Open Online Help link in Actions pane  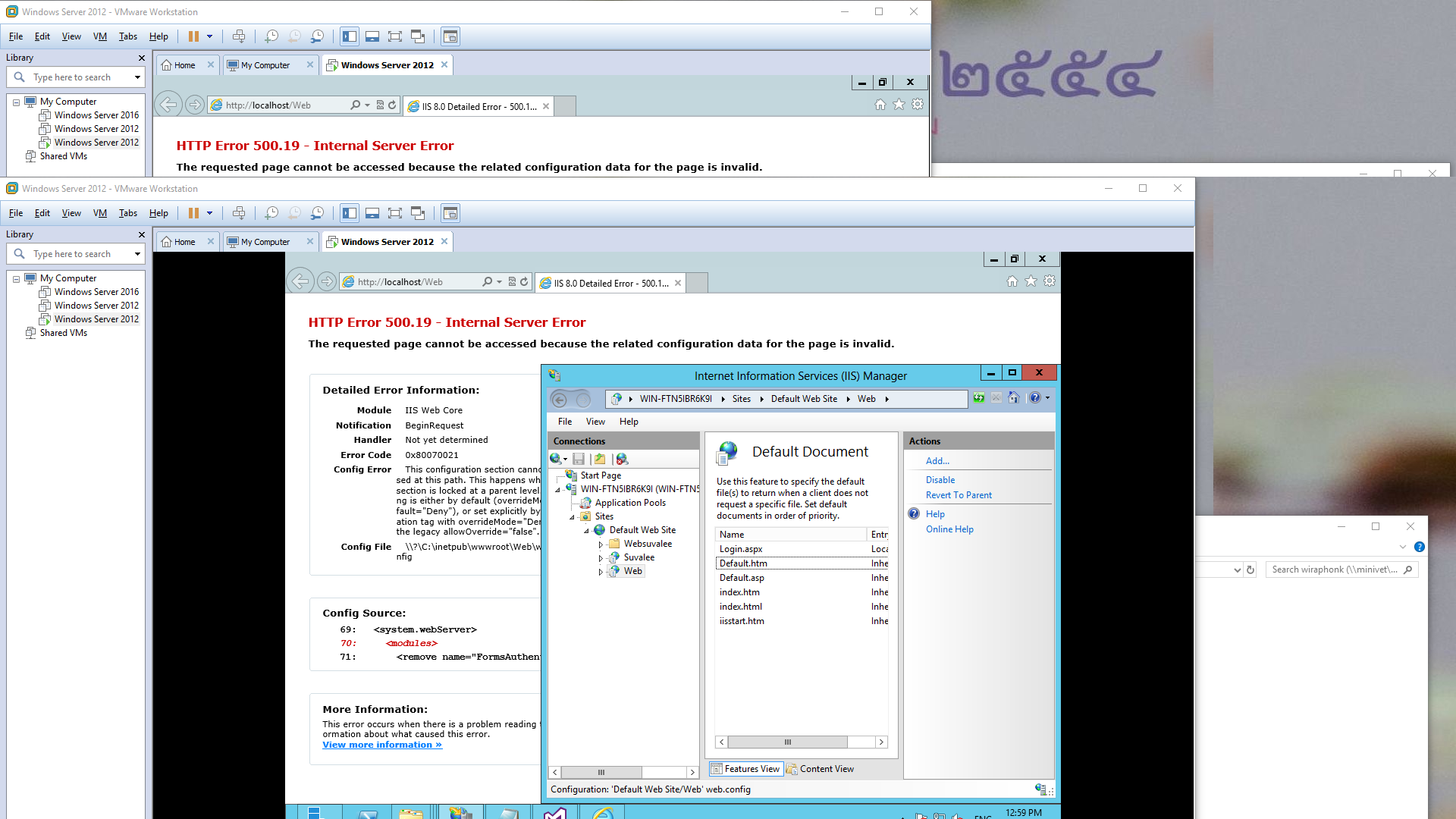coord(949,529)
